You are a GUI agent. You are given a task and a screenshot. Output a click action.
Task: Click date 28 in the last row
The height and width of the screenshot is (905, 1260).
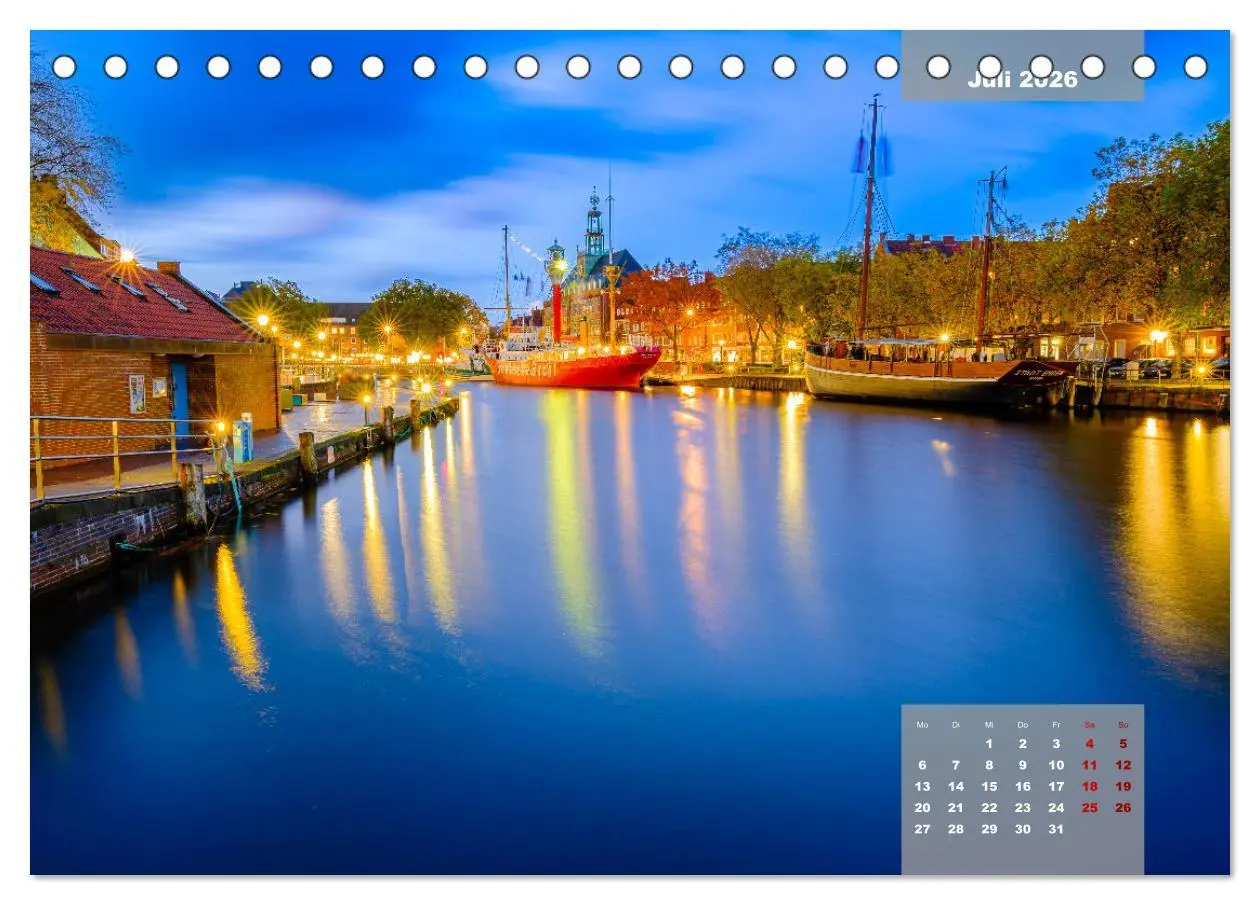click(956, 829)
